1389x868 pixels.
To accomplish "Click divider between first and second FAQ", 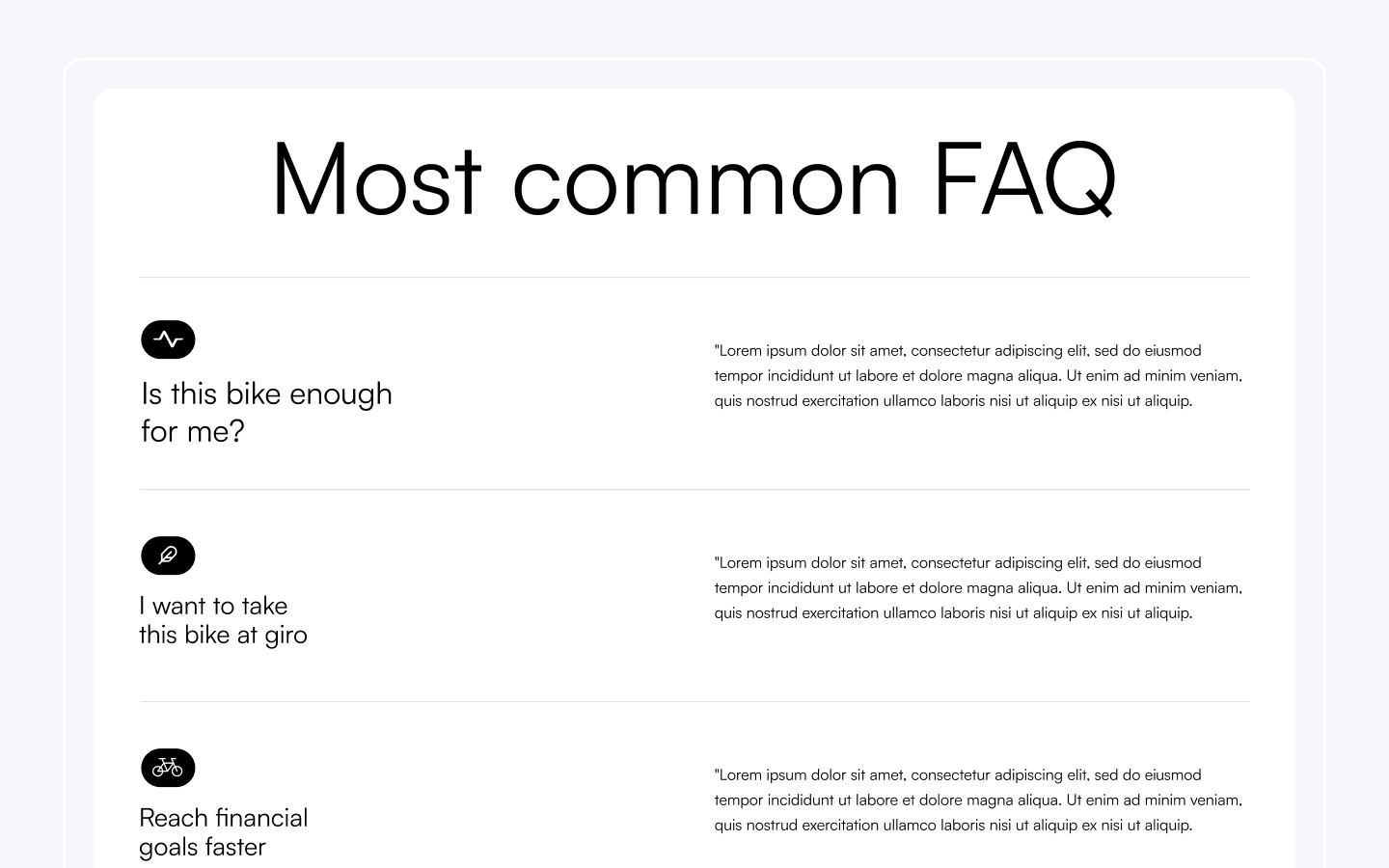I will tap(694, 490).
